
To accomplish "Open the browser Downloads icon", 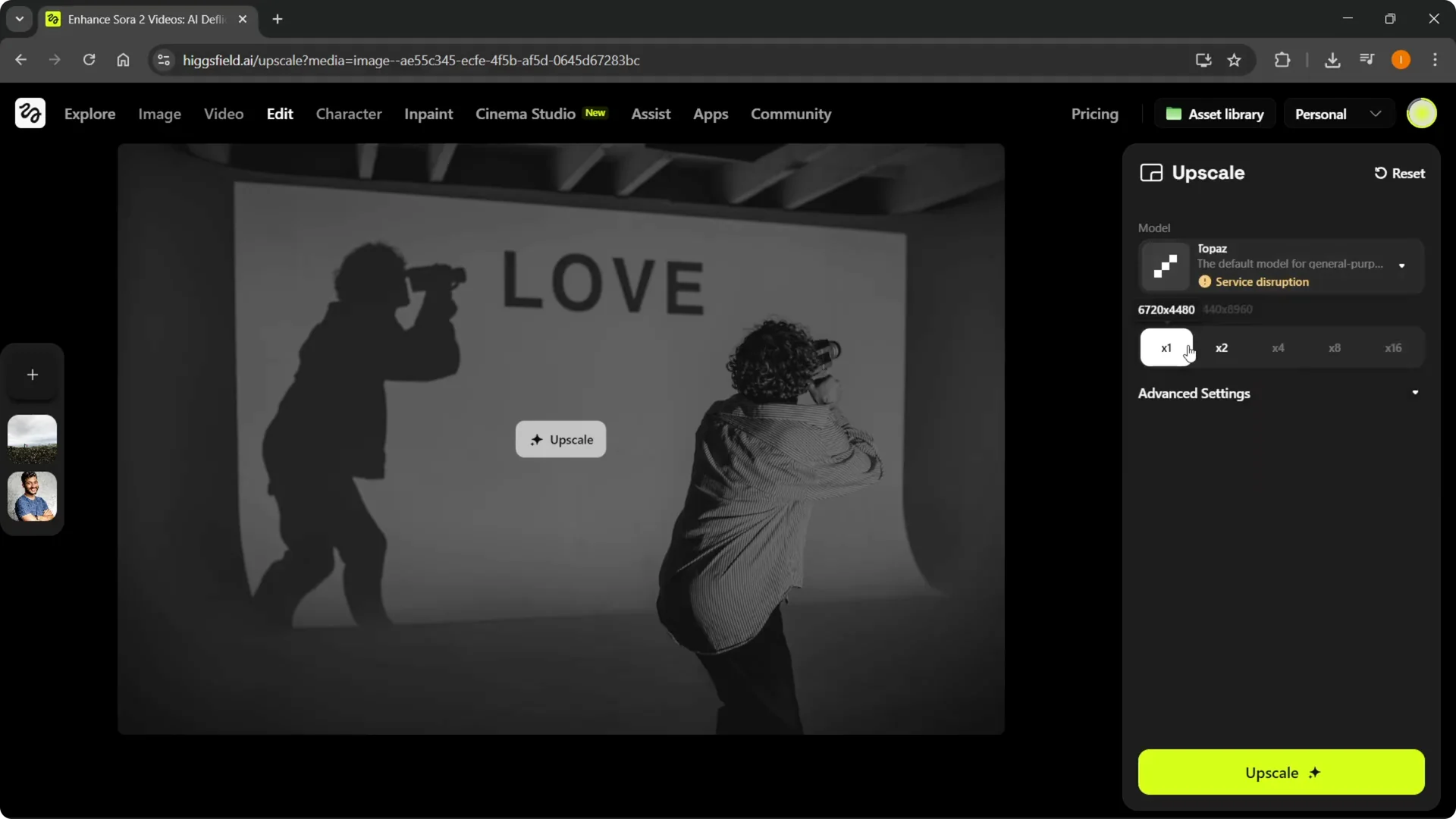I will [x=1332, y=60].
